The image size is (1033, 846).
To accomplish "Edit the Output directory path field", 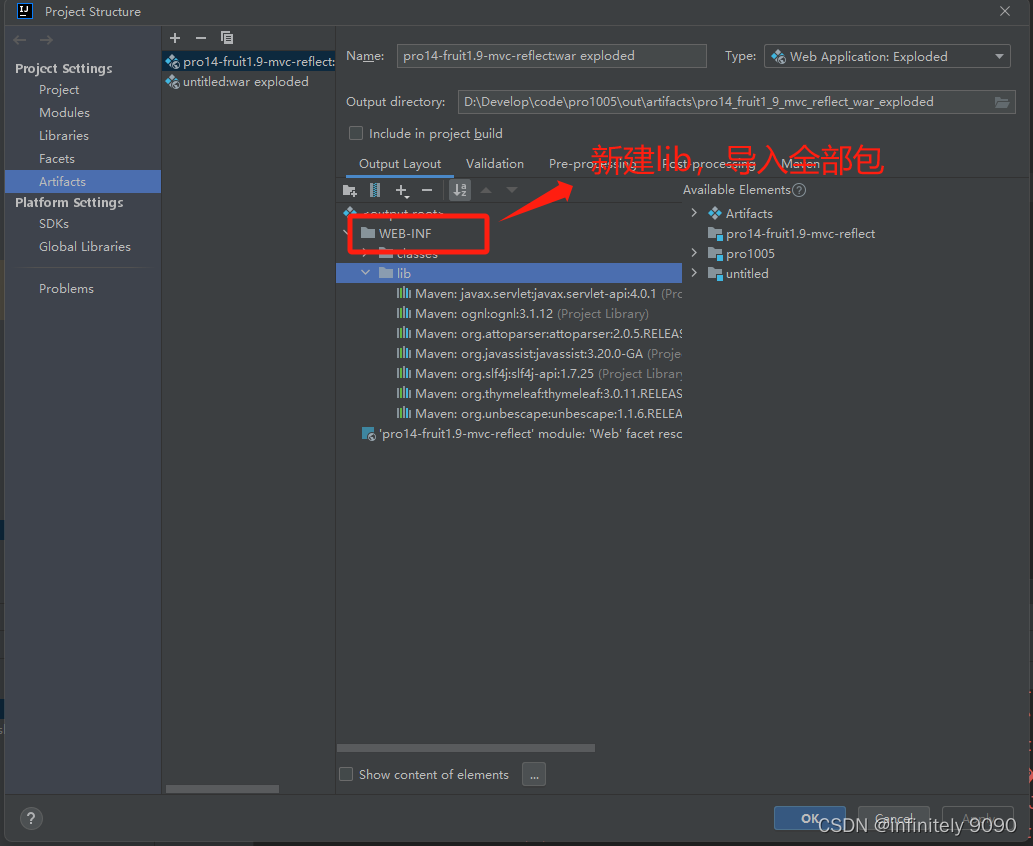I will tap(737, 102).
